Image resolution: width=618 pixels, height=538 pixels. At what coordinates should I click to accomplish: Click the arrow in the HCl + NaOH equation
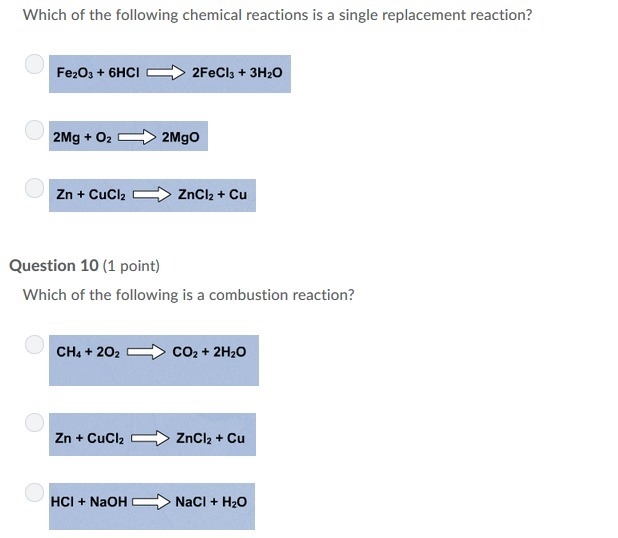[x=151, y=502]
